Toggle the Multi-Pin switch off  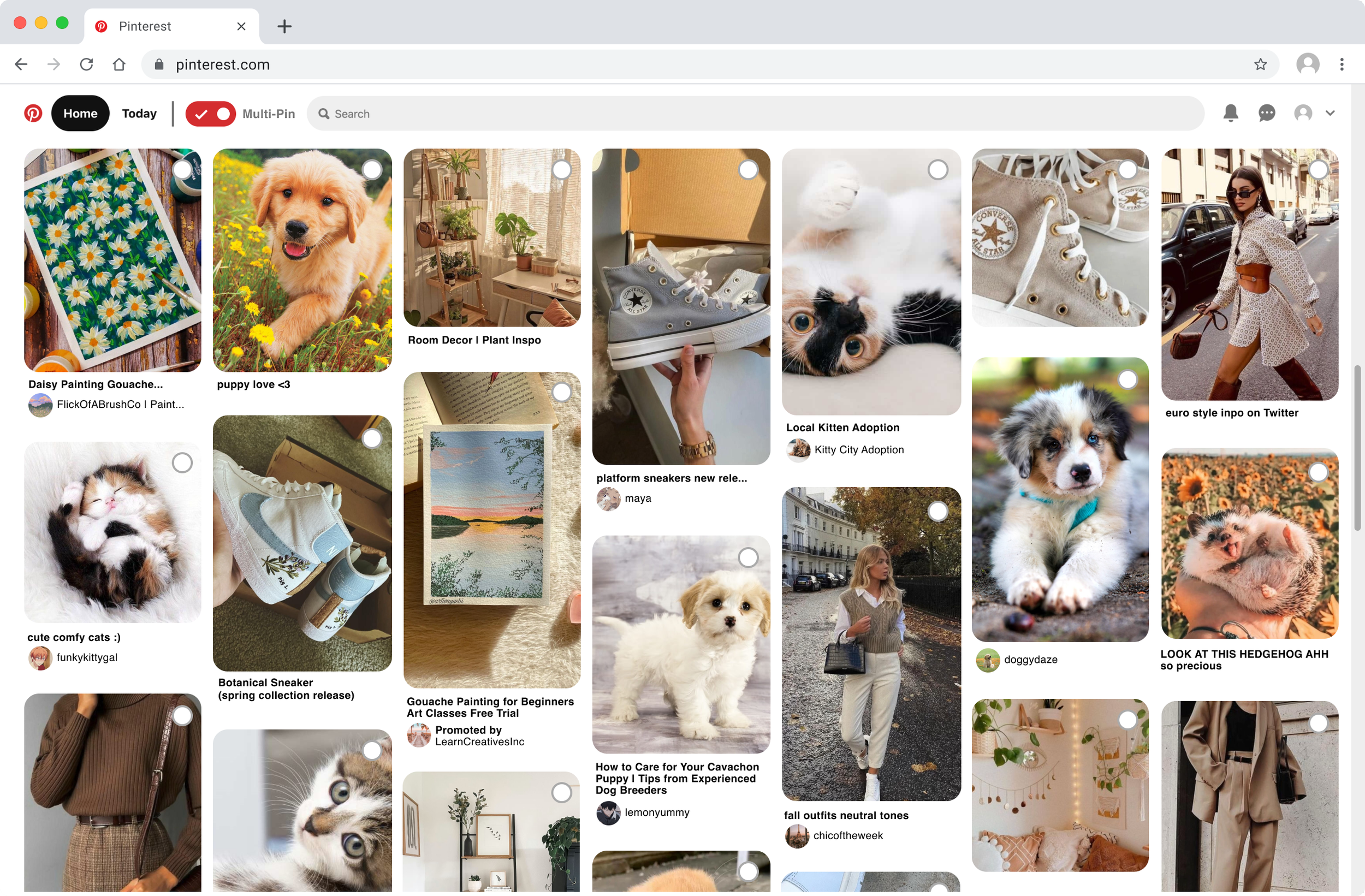[x=211, y=114]
